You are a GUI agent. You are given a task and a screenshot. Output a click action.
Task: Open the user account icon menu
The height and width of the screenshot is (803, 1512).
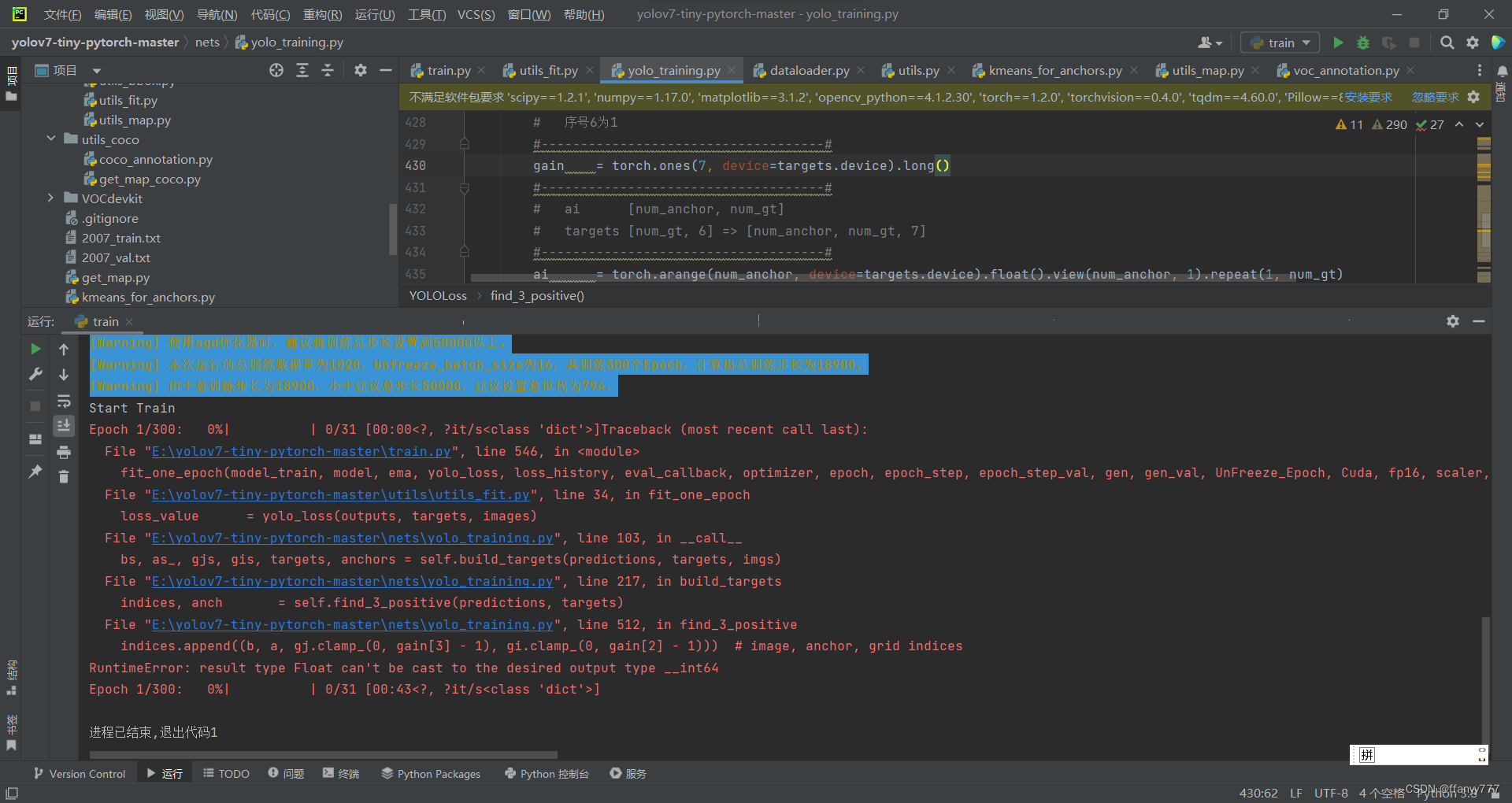pyautogui.click(x=1210, y=43)
